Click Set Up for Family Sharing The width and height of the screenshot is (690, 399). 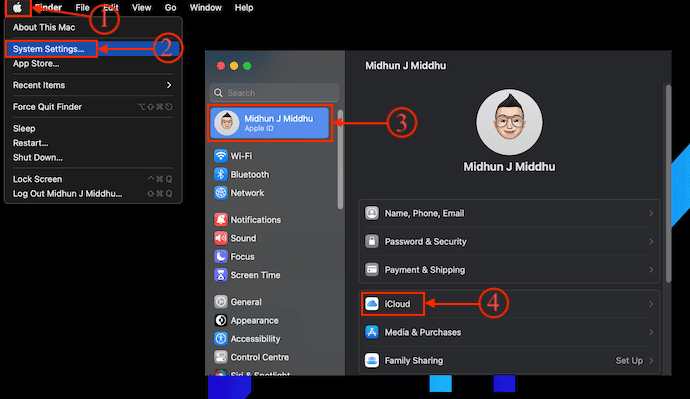(x=629, y=360)
